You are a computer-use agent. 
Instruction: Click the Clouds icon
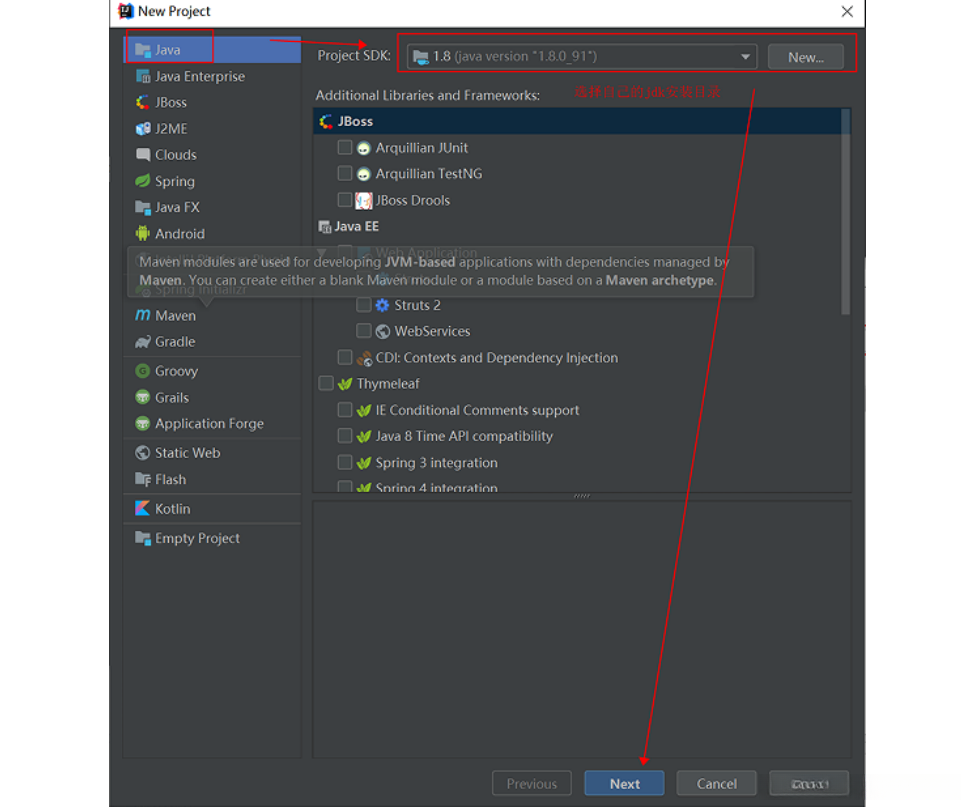click(143, 154)
